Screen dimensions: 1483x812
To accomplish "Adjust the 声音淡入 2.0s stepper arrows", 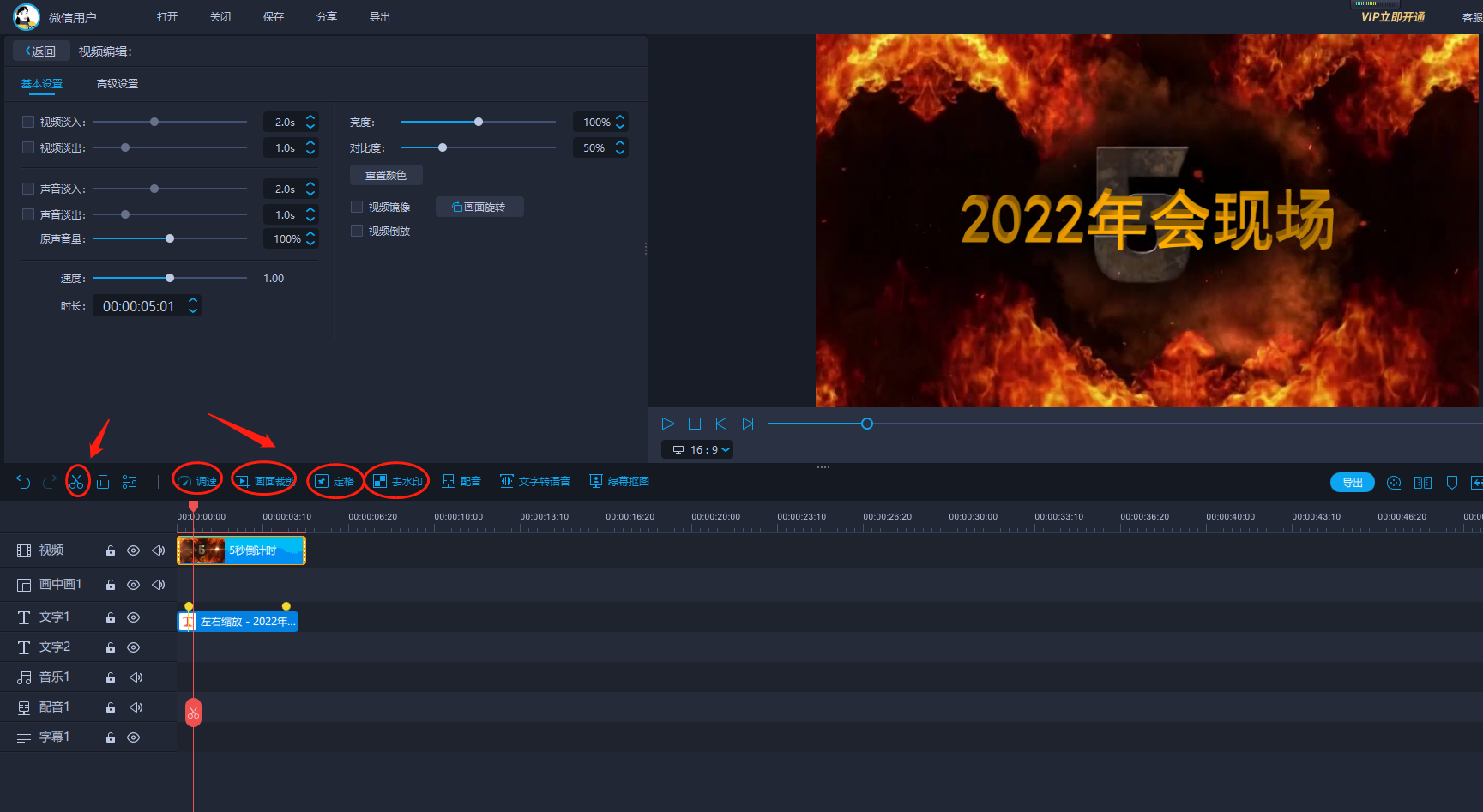I will coord(310,189).
